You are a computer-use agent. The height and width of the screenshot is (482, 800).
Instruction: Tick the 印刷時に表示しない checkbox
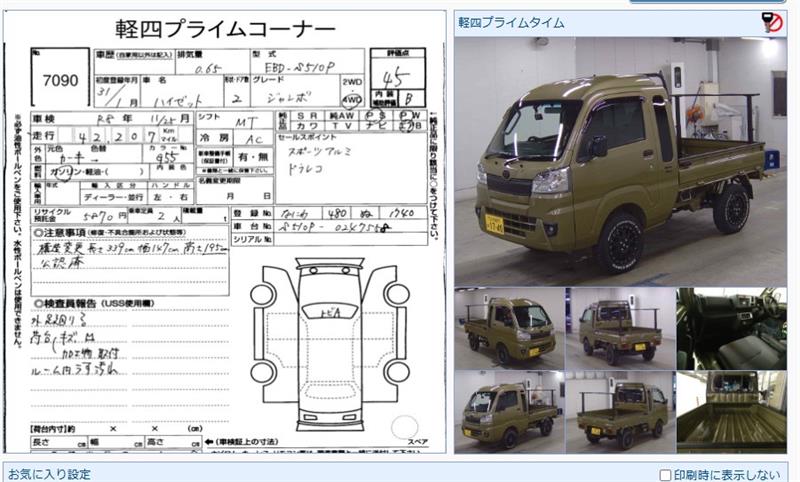tap(666, 474)
